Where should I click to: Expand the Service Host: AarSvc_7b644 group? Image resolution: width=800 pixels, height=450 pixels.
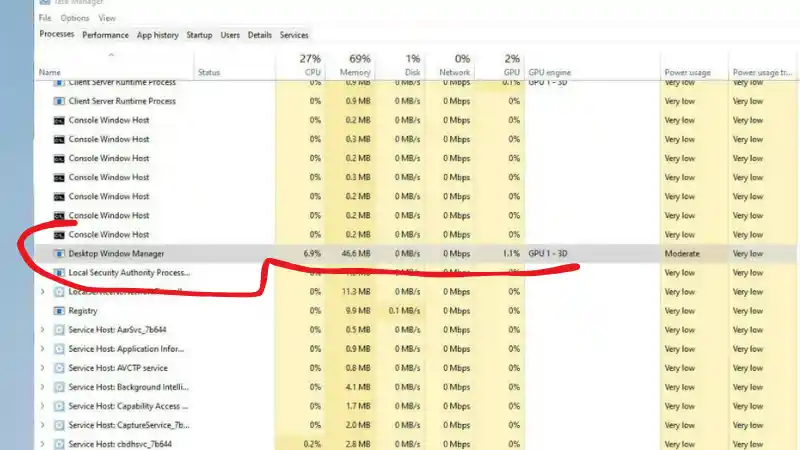click(x=43, y=330)
